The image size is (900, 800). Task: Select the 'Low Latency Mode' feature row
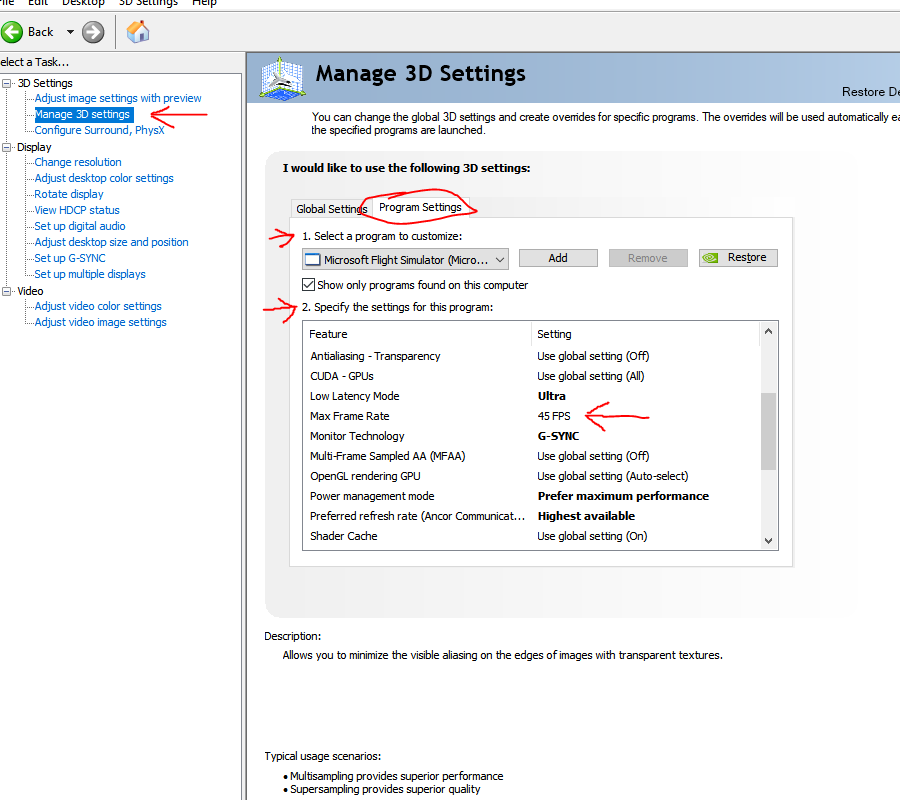532,397
